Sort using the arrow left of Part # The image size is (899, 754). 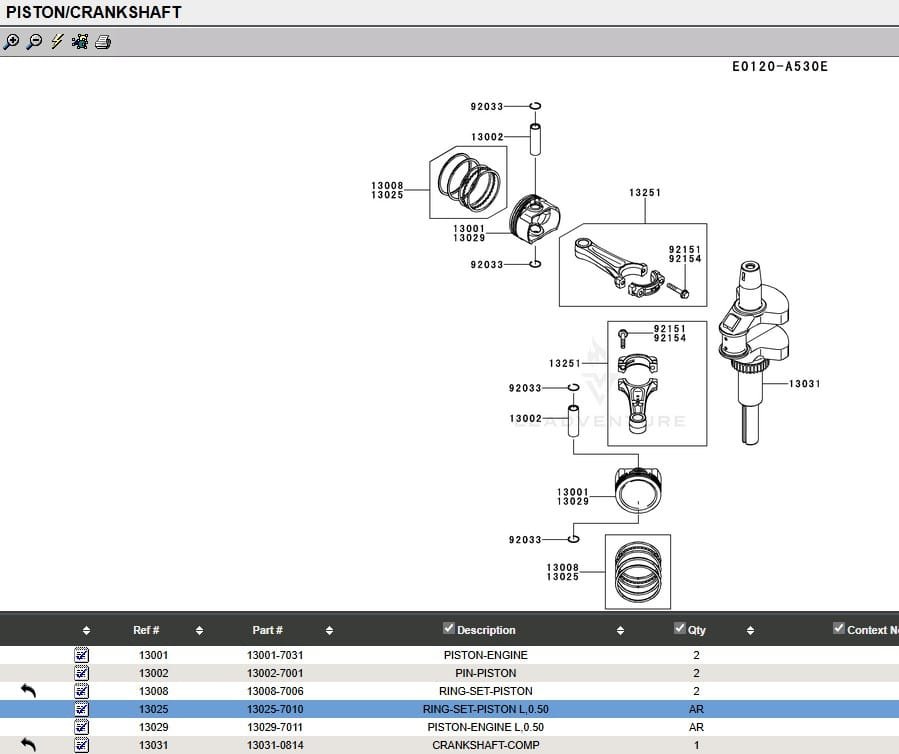point(199,631)
